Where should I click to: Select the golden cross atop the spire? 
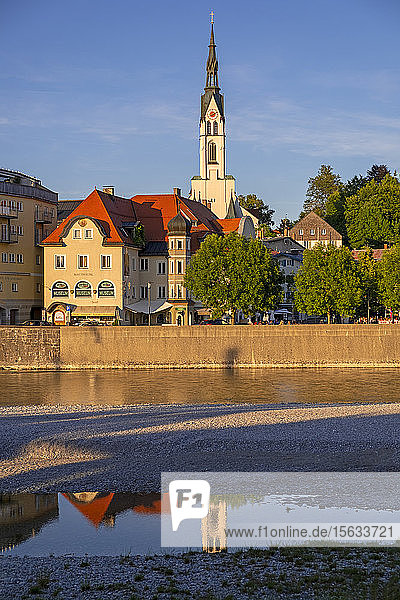point(212,16)
